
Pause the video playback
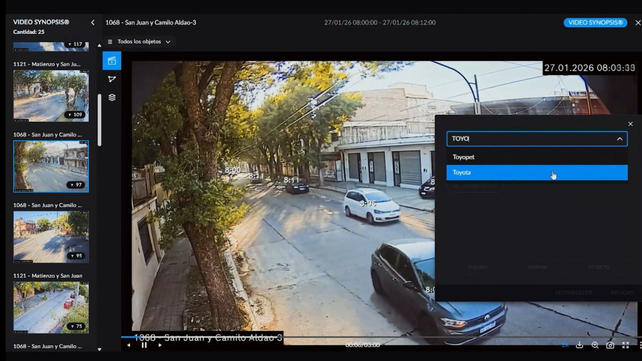[144, 345]
